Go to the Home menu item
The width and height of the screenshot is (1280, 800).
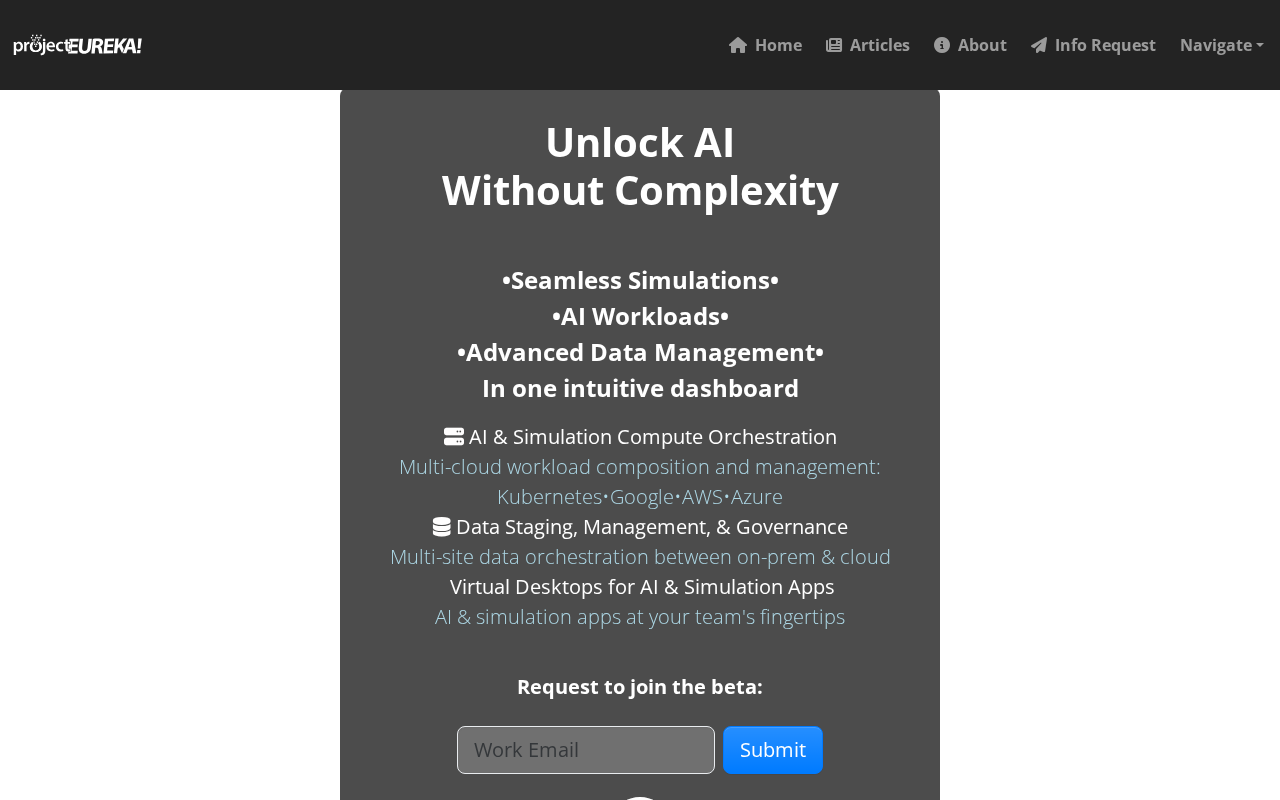[x=765, y=45]
